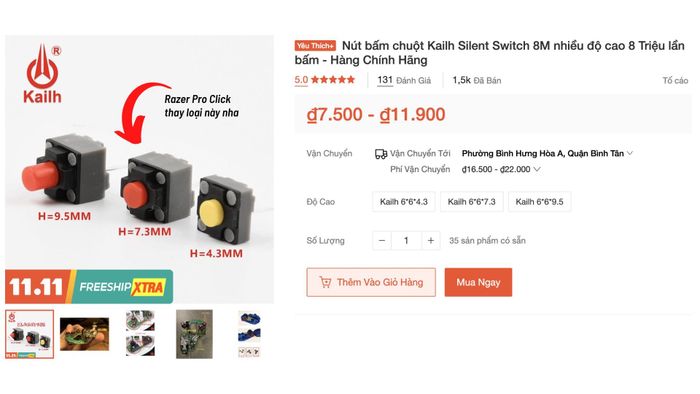Click the delivery truck icon
This screenshot has height=394, width=700.
[381, 154]
